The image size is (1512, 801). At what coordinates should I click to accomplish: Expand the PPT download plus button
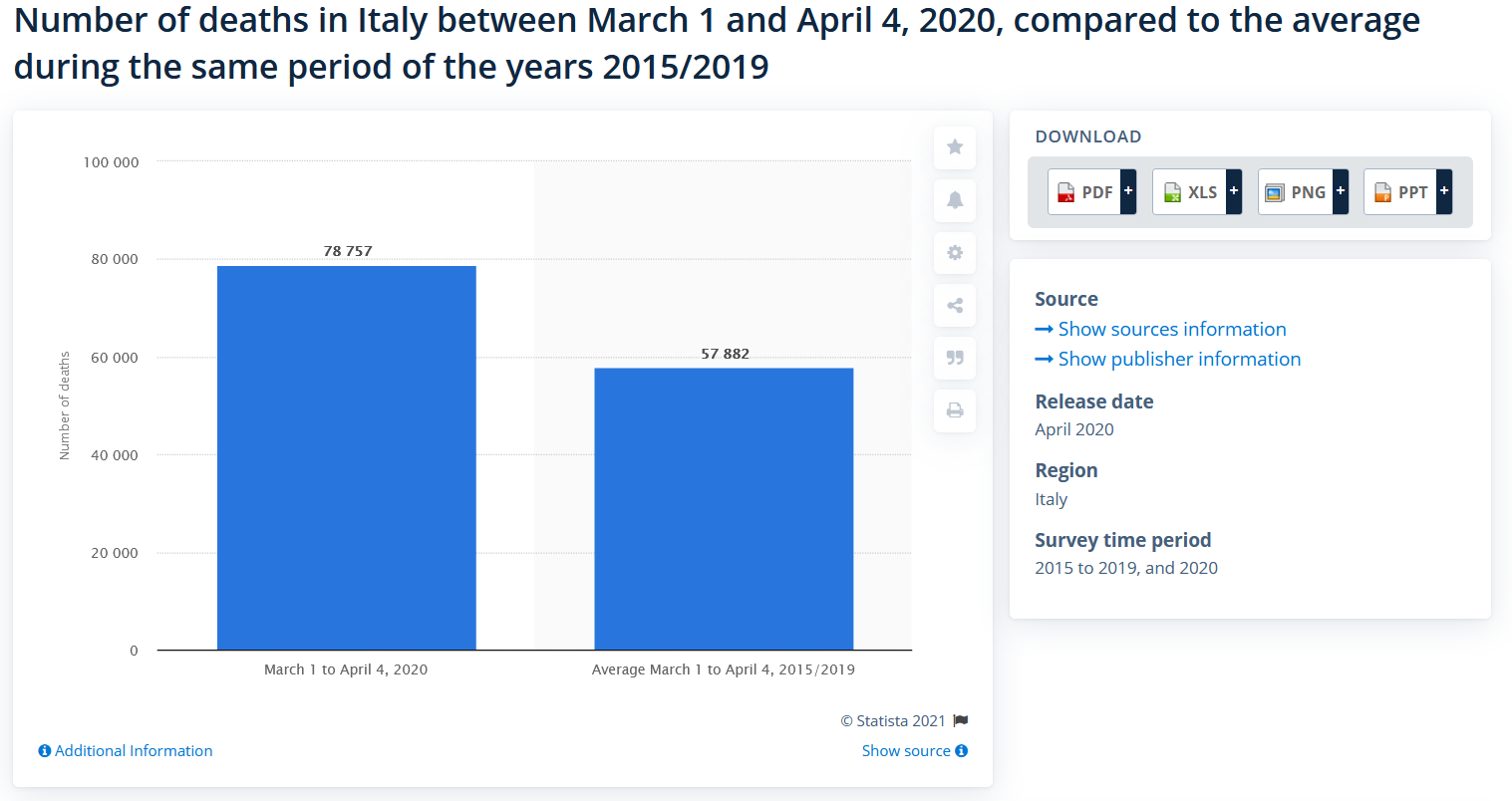1444,191
